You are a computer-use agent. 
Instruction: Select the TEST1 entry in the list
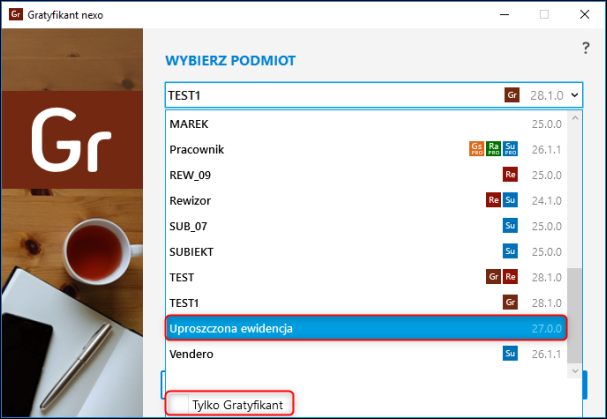pyautogui.click(x=366, y=303)
